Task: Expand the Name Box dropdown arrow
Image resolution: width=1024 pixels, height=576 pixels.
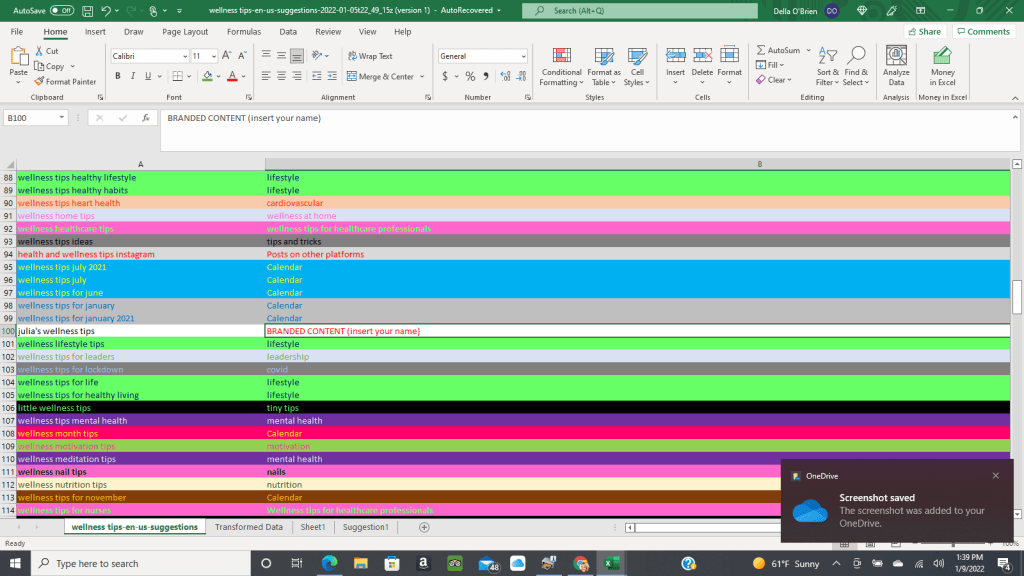Action: point(61,118)
